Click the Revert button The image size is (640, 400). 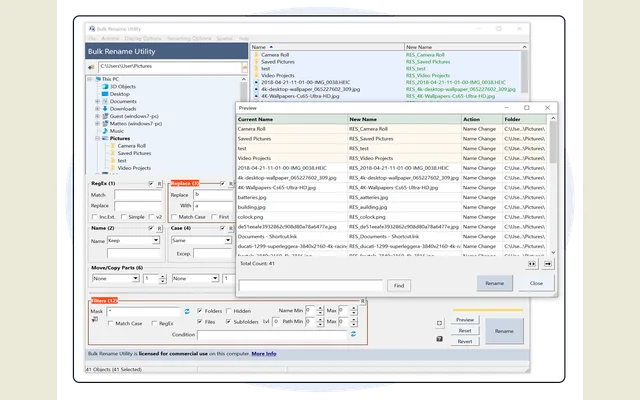point(465,342)
